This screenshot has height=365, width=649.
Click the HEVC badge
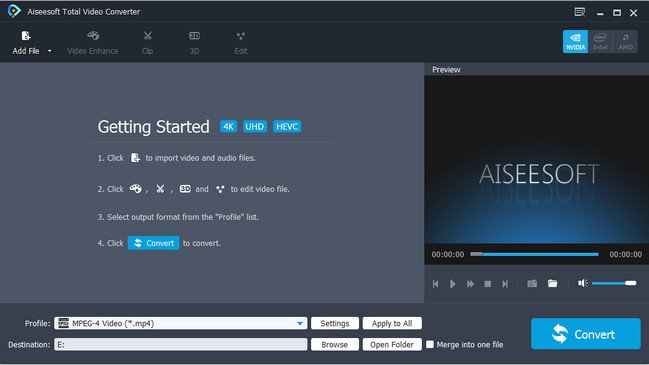(287, 127)
